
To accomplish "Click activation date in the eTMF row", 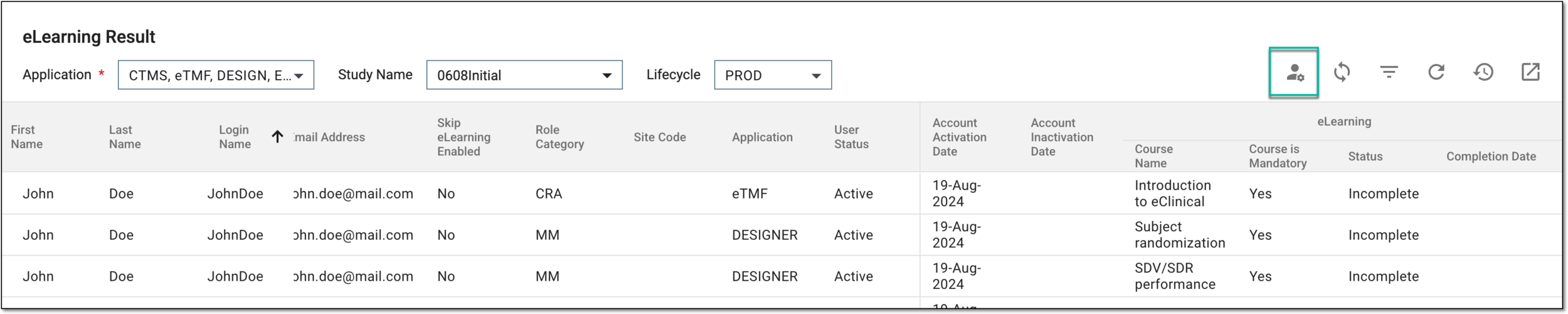I will tap(956, 193).
